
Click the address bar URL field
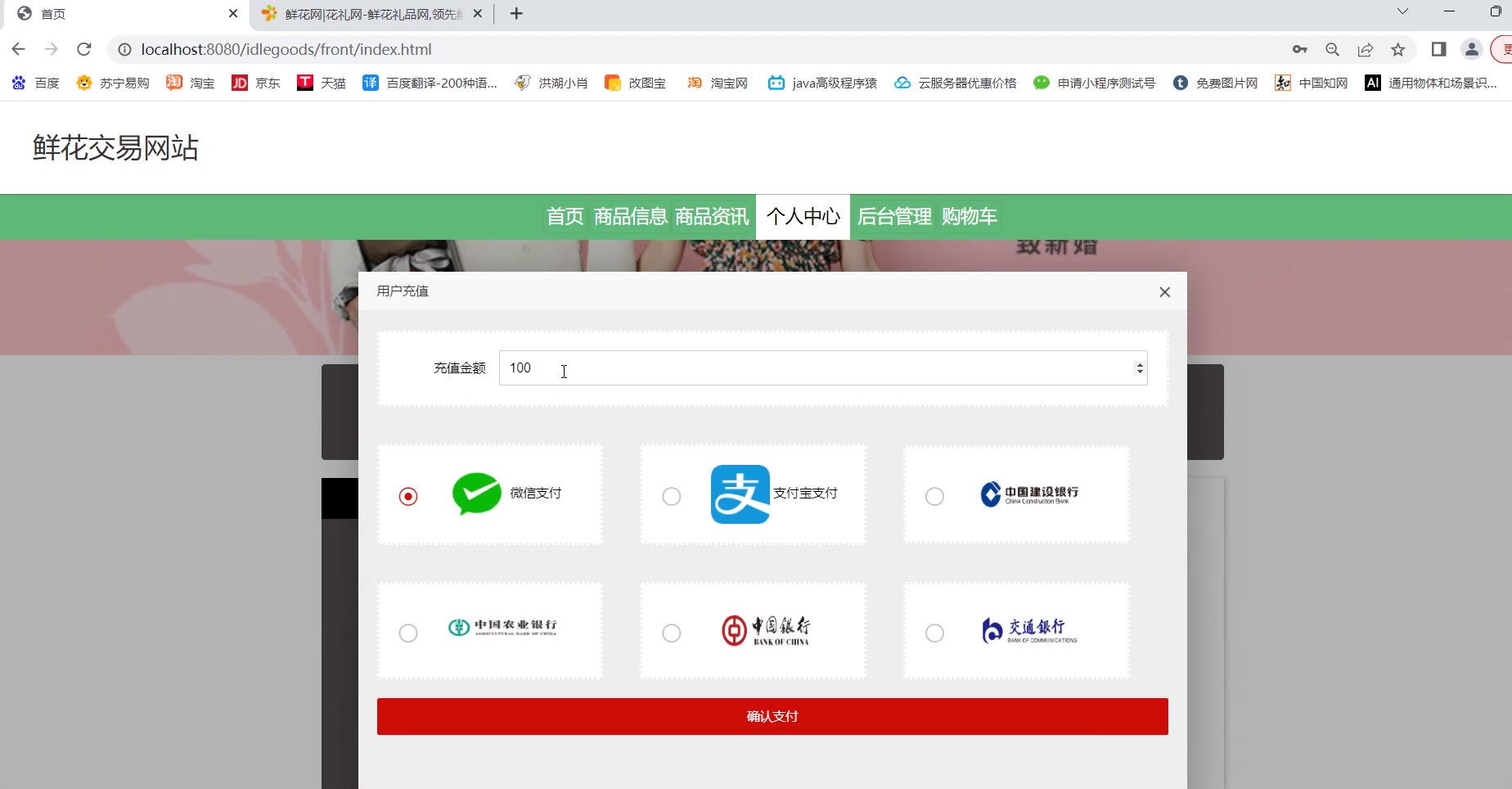click(x=286, y=49)
